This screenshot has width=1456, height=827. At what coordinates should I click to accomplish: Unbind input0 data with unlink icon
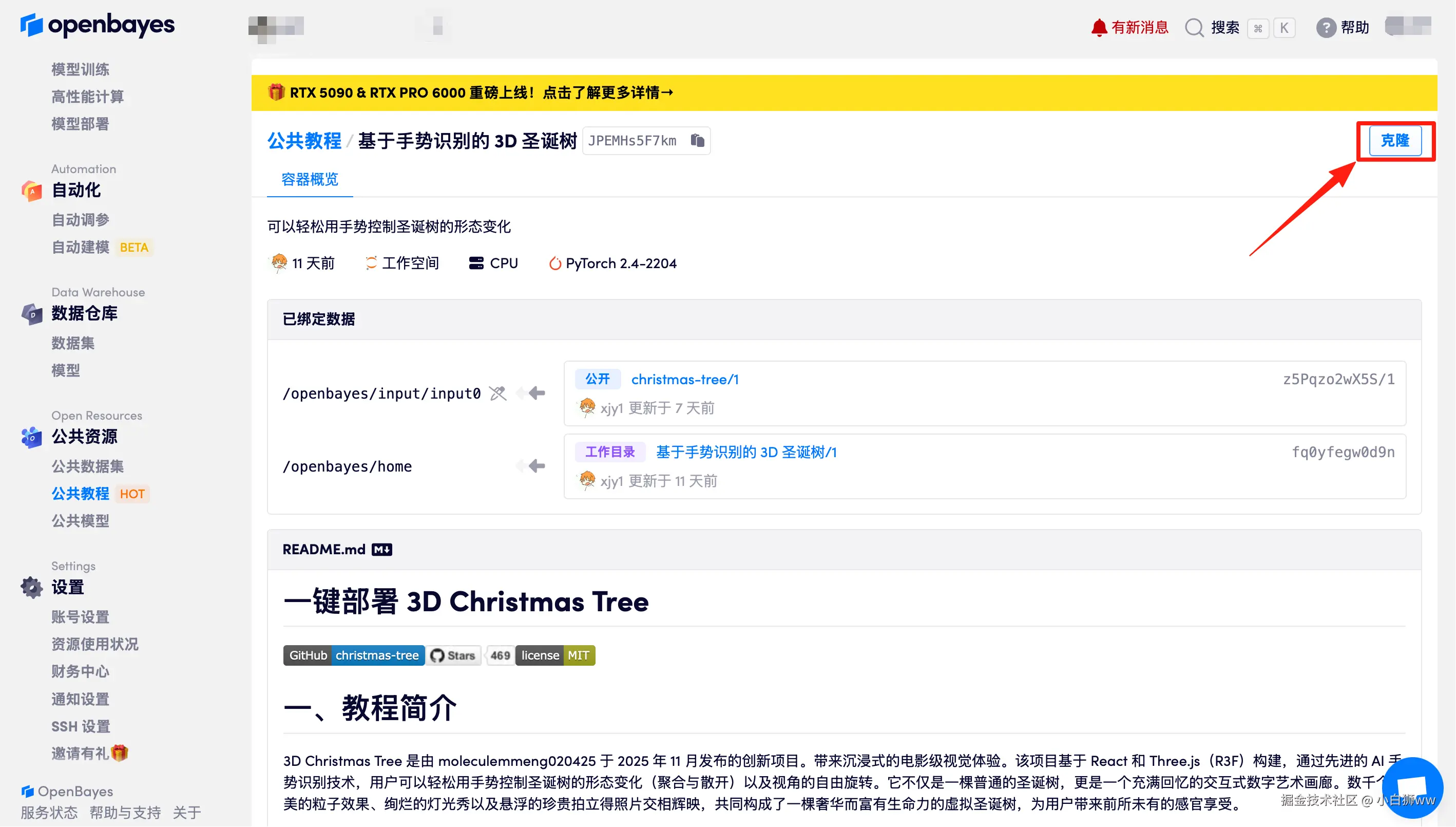498,393
